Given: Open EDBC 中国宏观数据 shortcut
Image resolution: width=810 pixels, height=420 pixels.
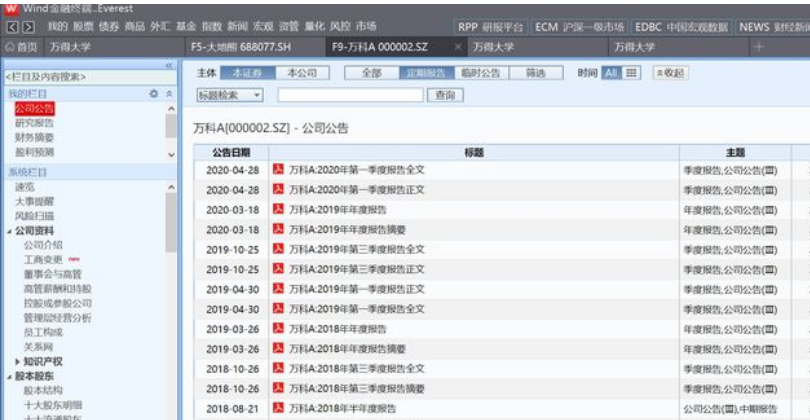Looking at the screenshot, I should (681, 27).
